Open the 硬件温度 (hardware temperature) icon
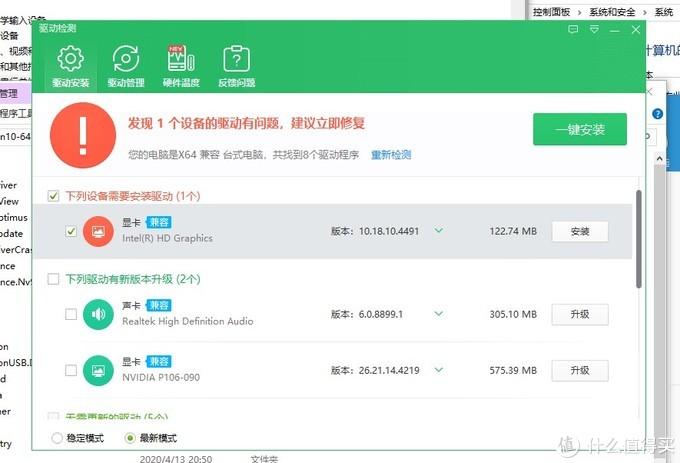 coord(181,59)
